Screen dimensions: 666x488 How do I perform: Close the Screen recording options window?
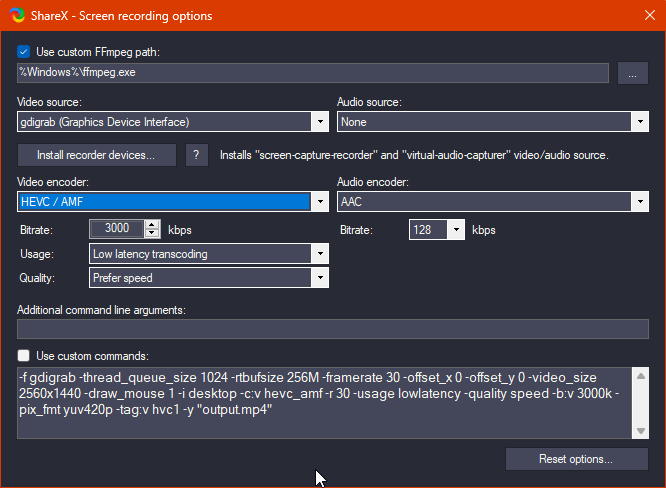(x=649, y=15)
